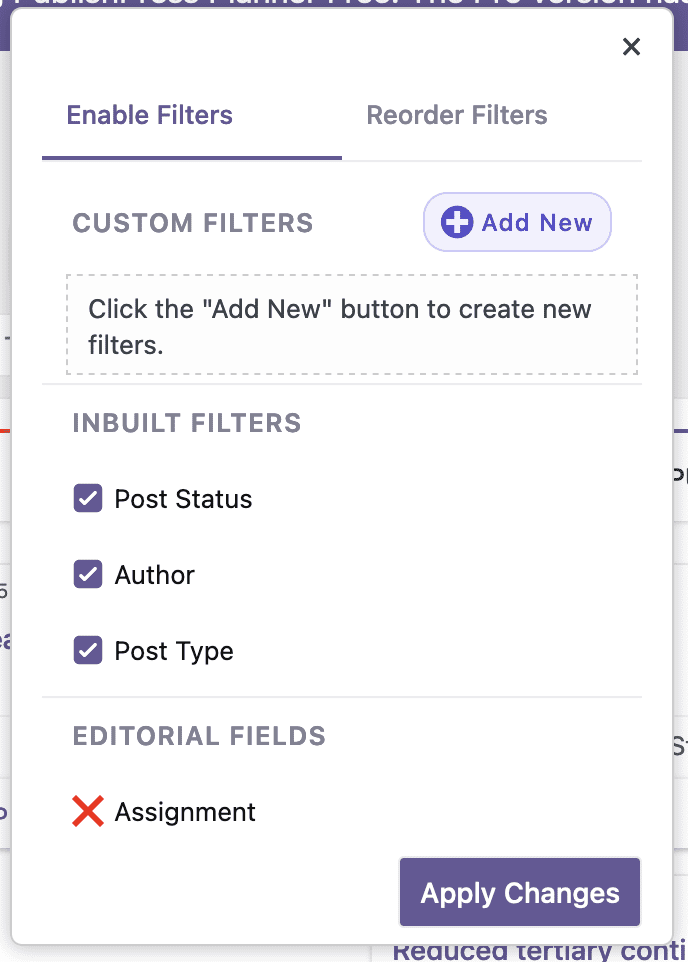688x962 pixels.
Task: Disable the Author filter checkbox
Action: tap(88, 574)
